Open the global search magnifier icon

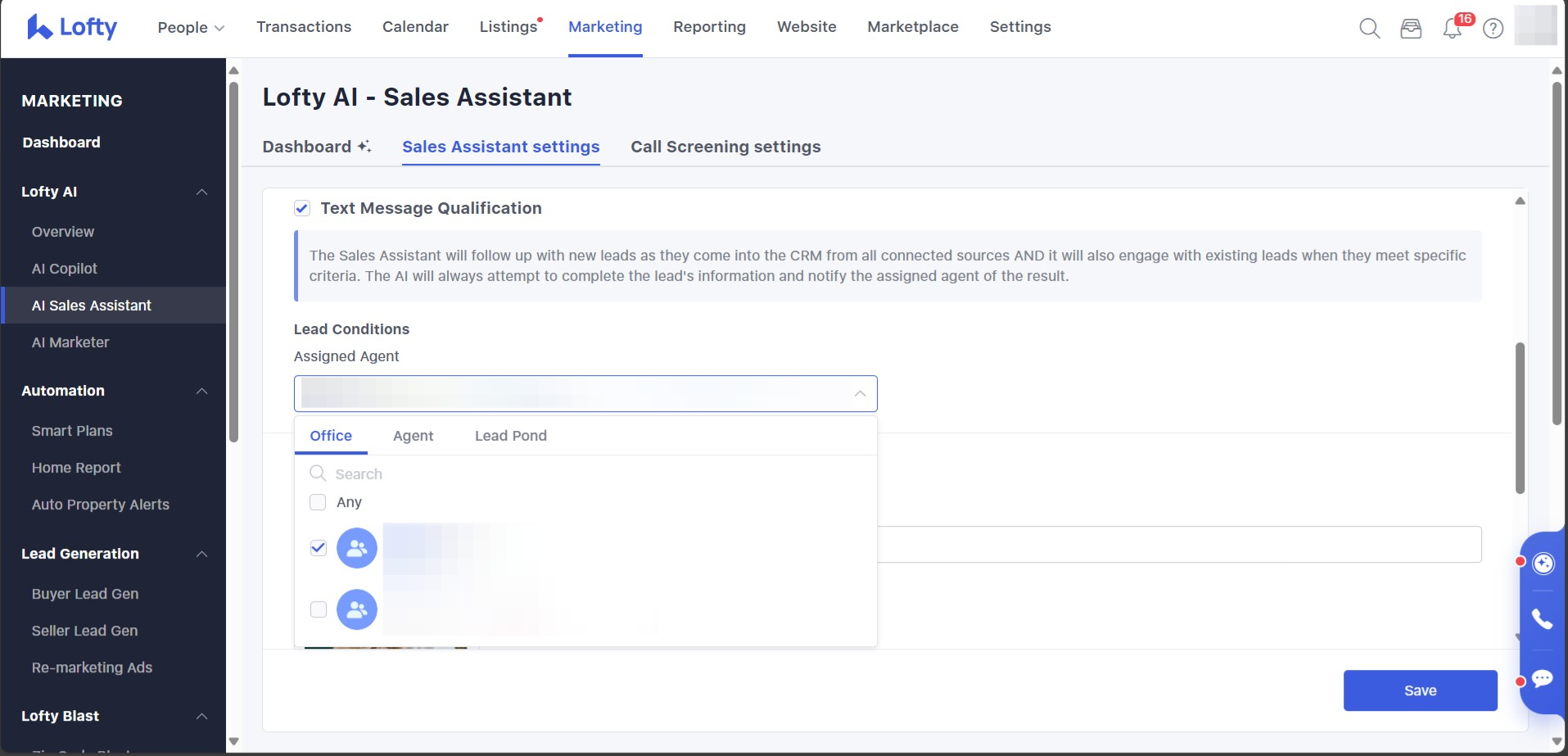click(x=1369, y=29)
